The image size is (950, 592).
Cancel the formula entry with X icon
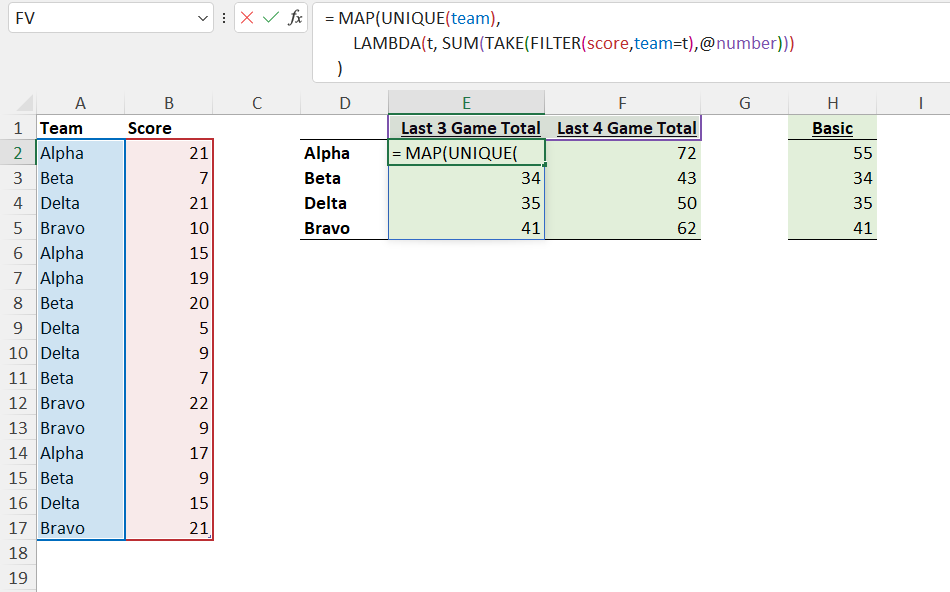click(x=247, y=18)
